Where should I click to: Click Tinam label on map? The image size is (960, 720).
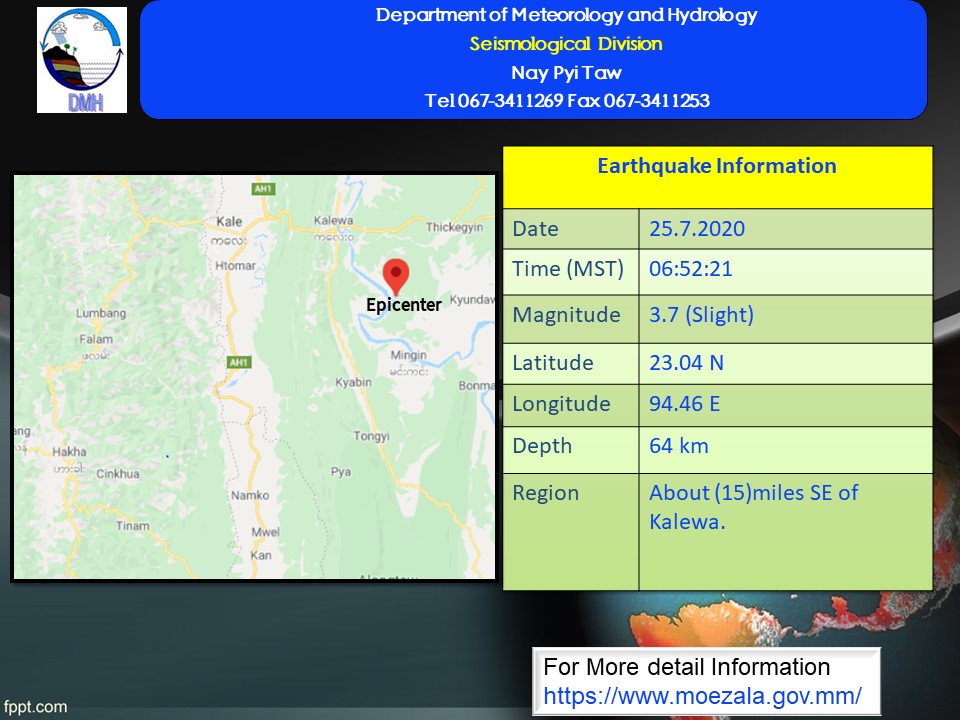click(132, 526)
